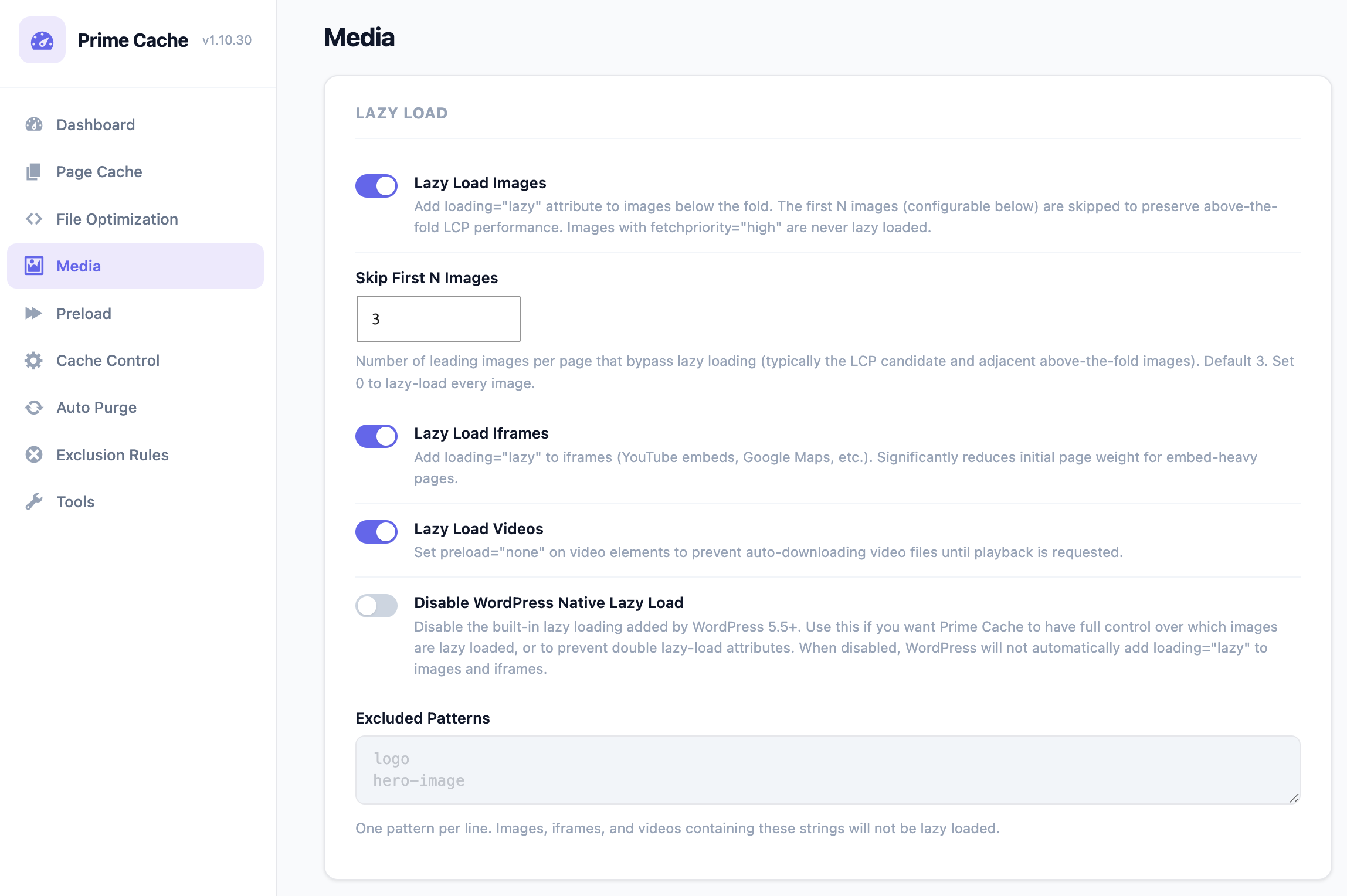
Task: Click the v1.10.30 version label
Action: coord(227,40)
